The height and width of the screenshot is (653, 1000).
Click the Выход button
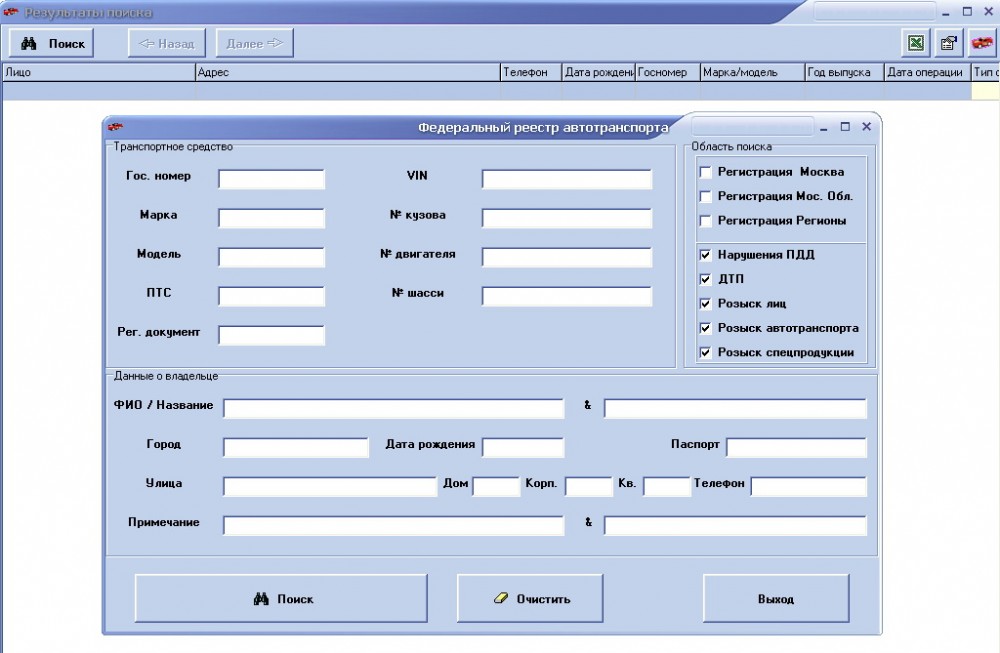[776, 599]
